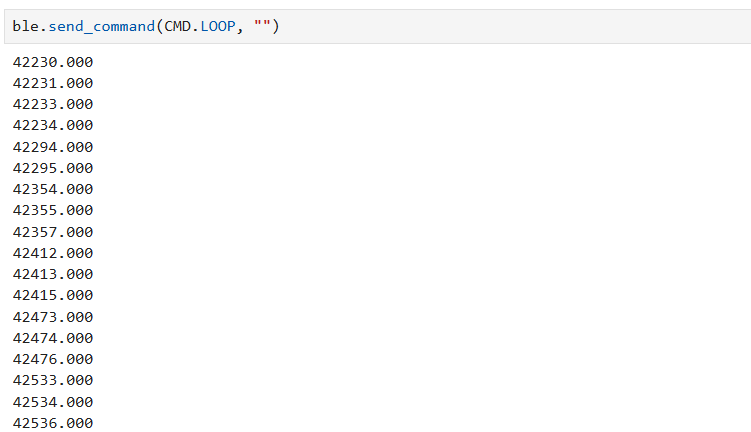Select the 42233.000 output line
The height and width of the screenshot is (432, 751).
(x=53, y=104)
